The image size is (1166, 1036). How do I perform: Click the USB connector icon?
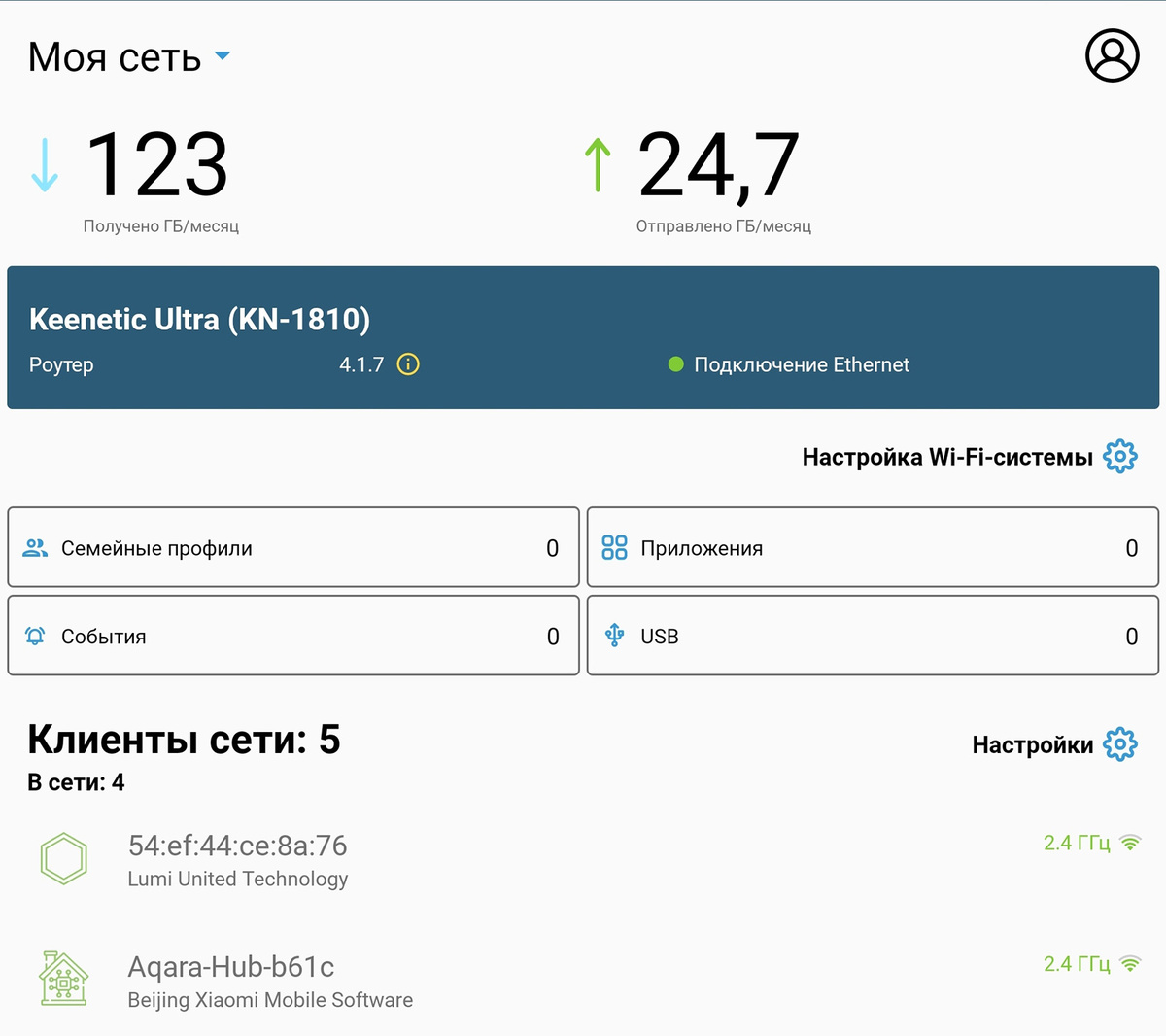[x=614, y=636]
